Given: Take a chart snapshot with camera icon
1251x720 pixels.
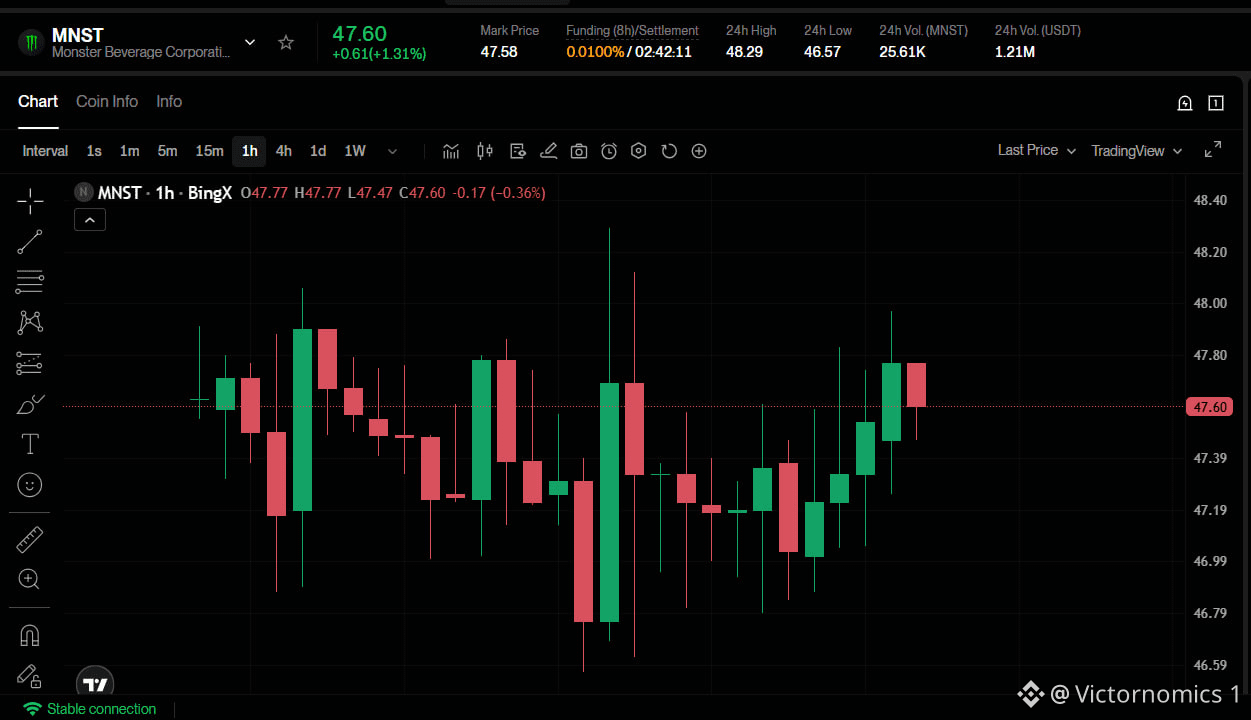Looking at the screenshot, I should pos(579,151).
